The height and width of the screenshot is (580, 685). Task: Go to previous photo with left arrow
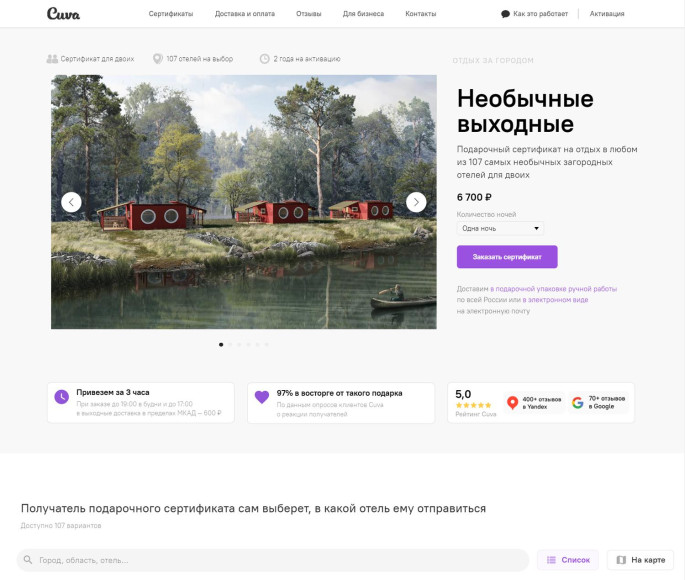coord(71,202)
